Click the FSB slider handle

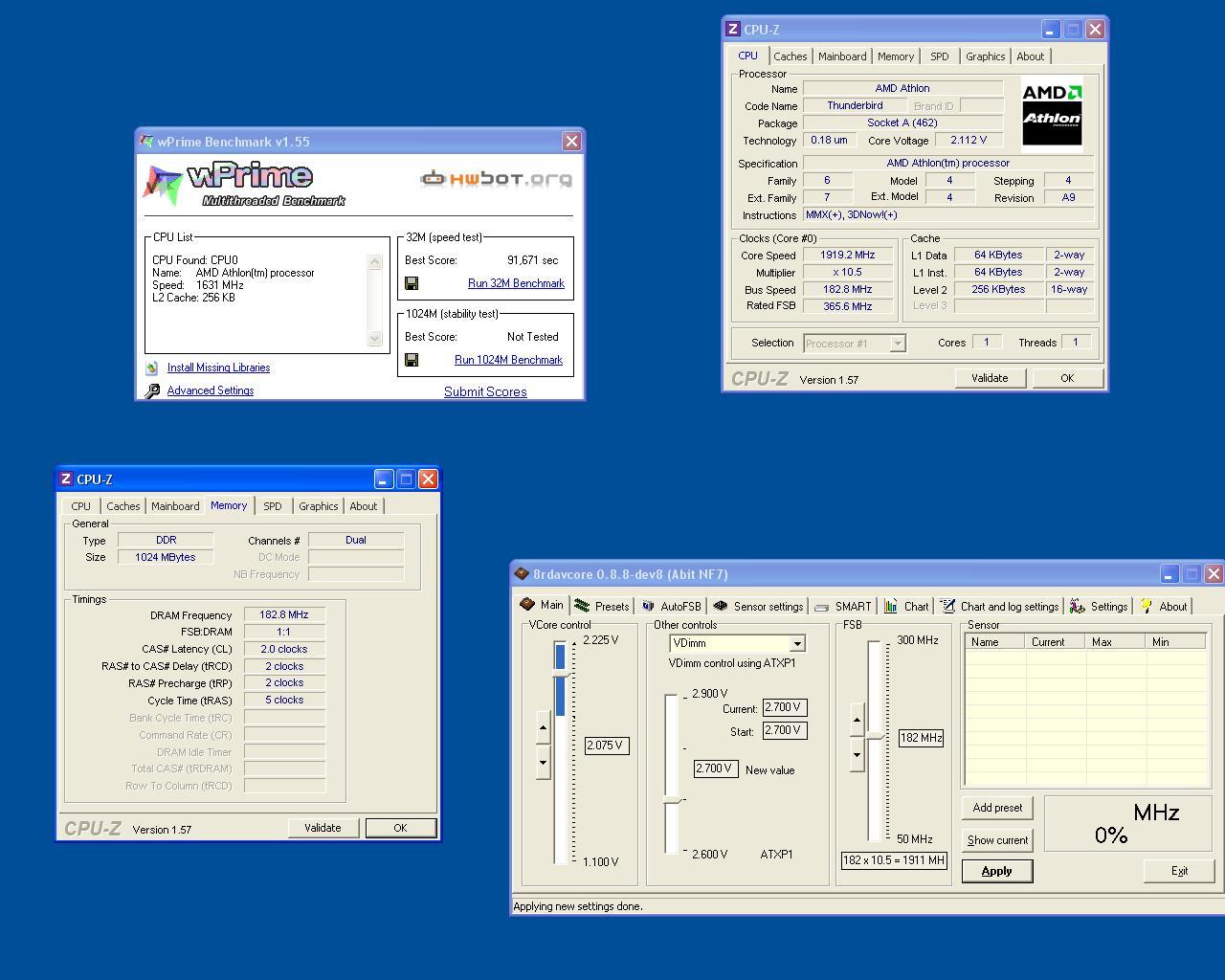click(875, 735)
